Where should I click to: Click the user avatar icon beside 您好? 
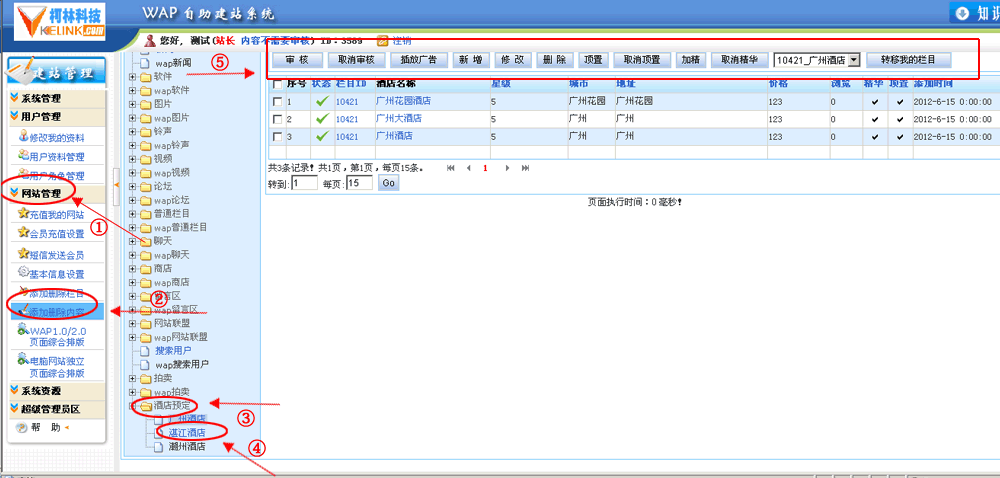point(151,40)
